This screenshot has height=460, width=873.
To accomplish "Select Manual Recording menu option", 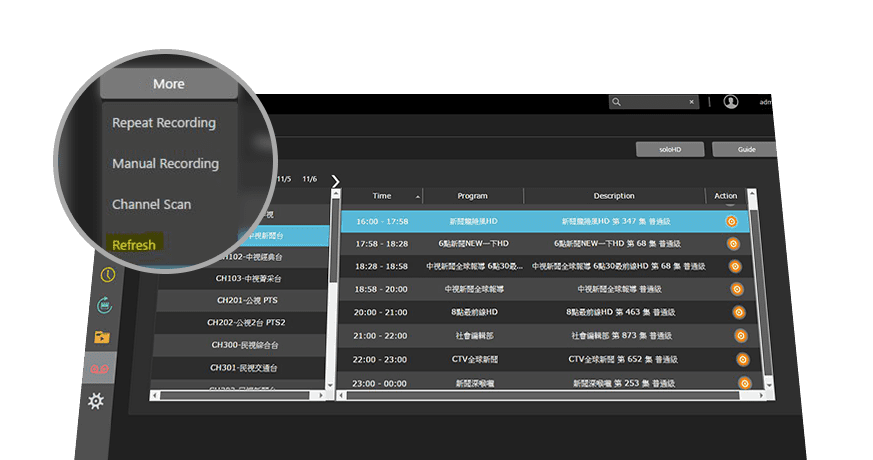I will [x=165, y=163].
